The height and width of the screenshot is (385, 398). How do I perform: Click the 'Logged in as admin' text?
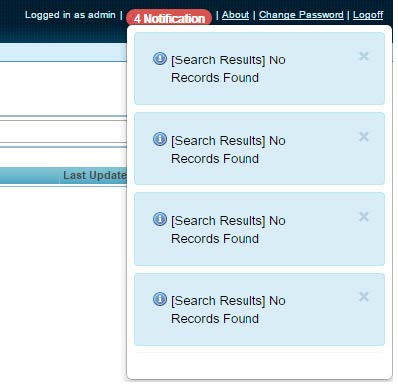pos(70,15)
